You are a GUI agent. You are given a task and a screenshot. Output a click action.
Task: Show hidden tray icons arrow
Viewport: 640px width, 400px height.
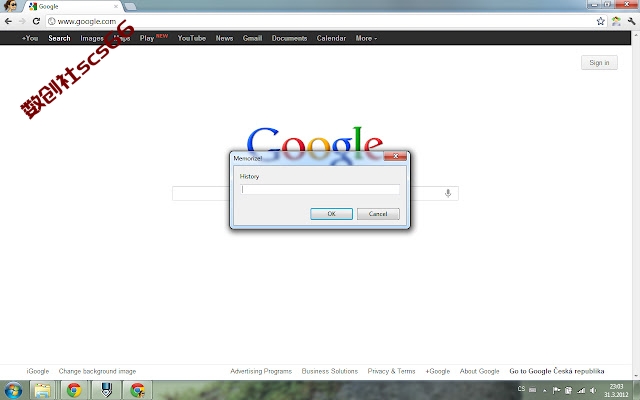tap(544, 391)
